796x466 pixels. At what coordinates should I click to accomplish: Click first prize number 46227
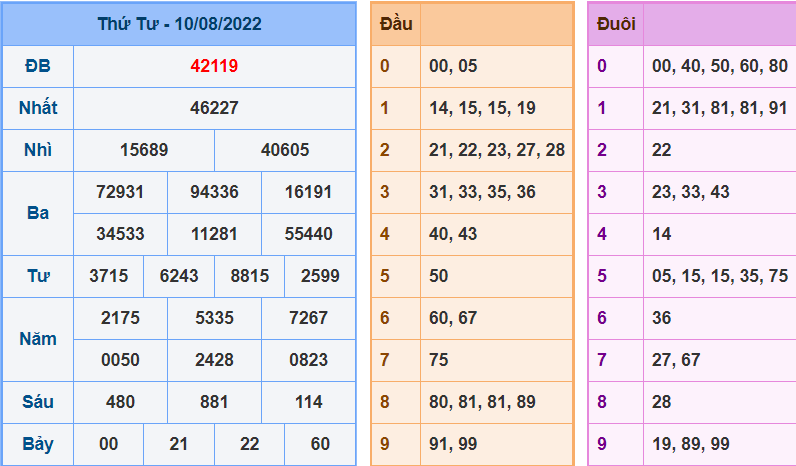click(214, 108)
